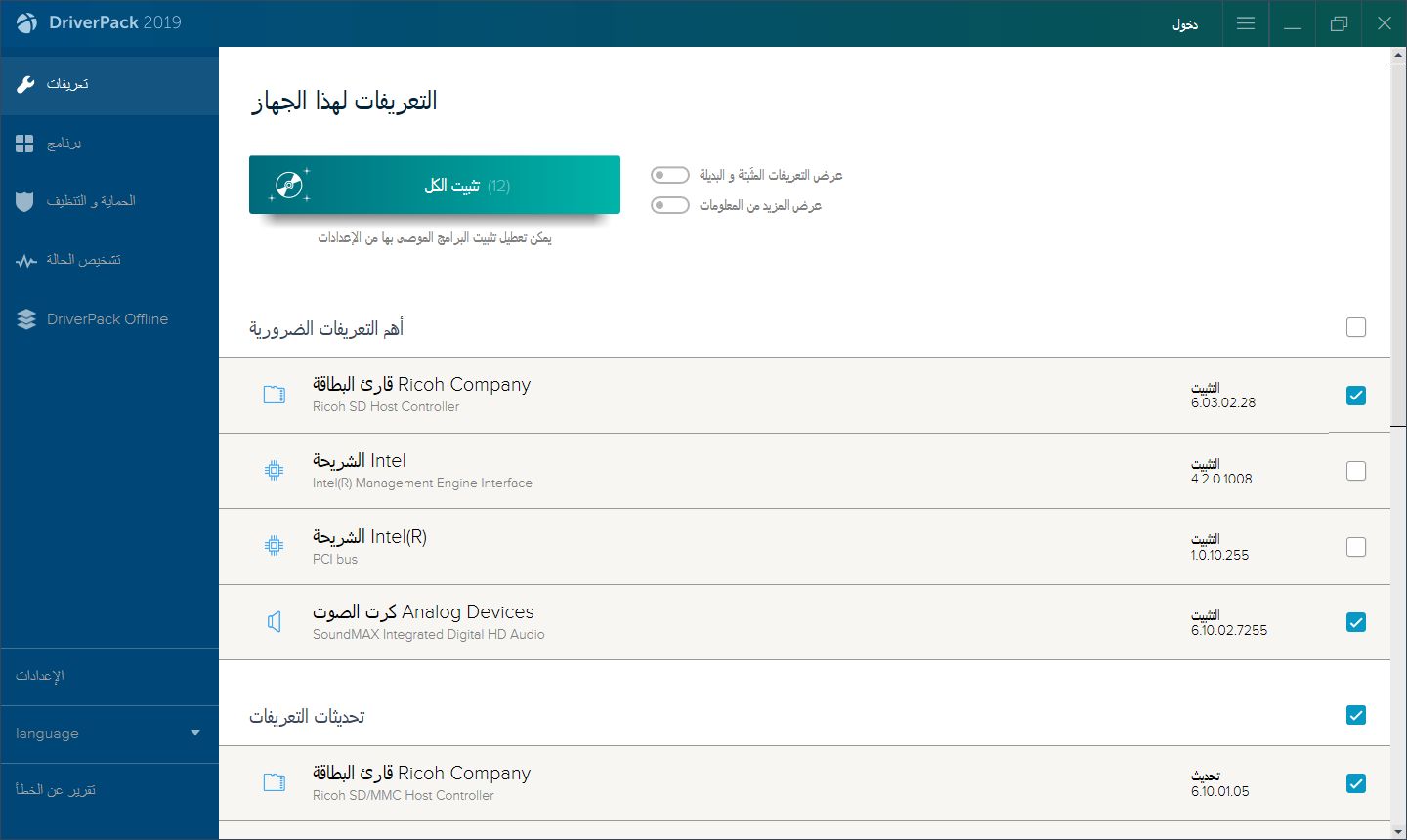The width and height of the screenshot is (1407, 840).
Task: Uncheck the driver updates section checkbox
Action: (x=1356, y=715)
